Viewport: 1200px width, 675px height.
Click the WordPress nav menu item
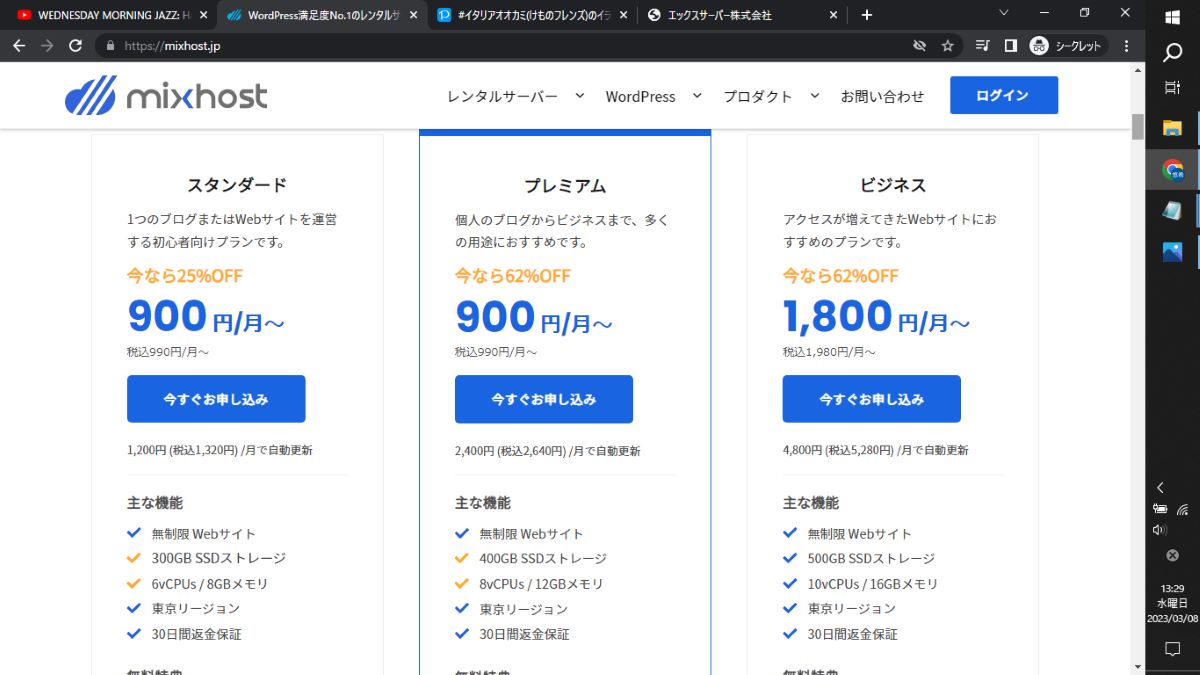(x=640, y=96)
